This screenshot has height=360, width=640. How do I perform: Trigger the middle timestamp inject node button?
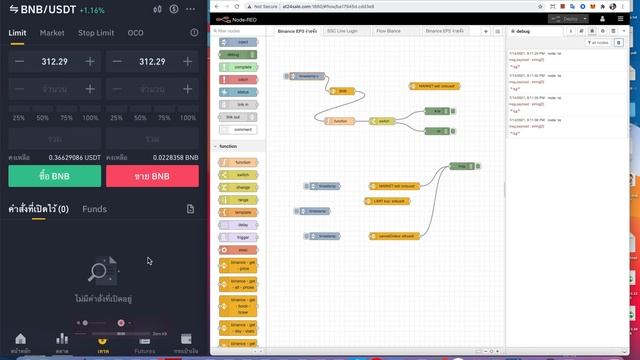[296, 211]
